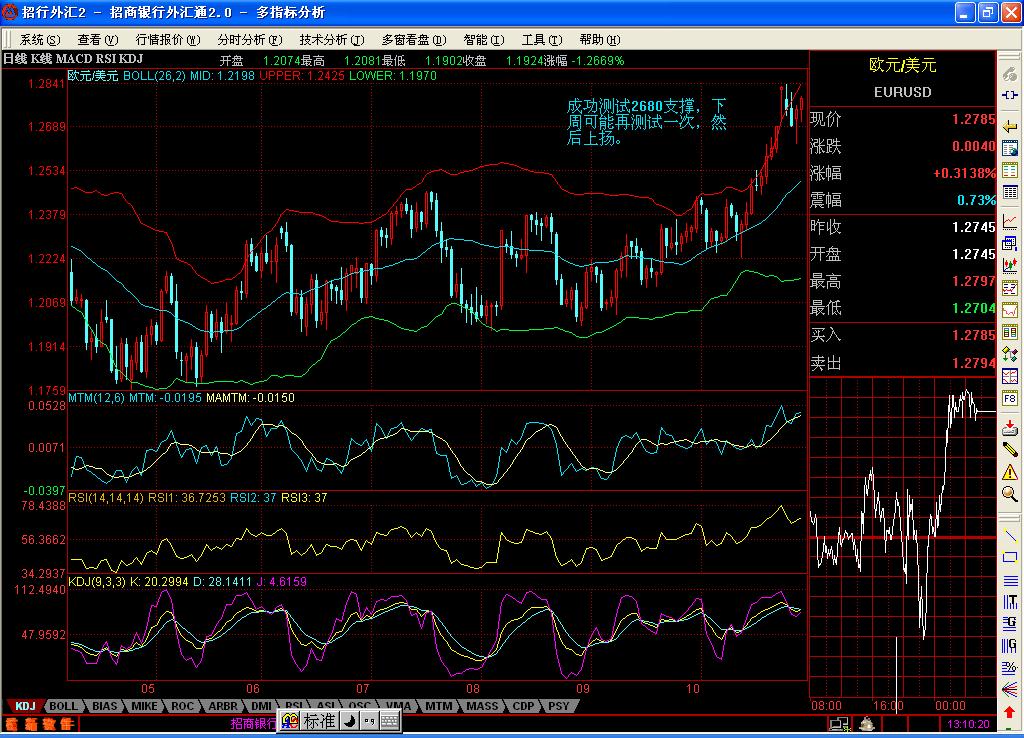Select the horizontal parallel lines tool
The image size is (1024, 738).
[1010, 581]
